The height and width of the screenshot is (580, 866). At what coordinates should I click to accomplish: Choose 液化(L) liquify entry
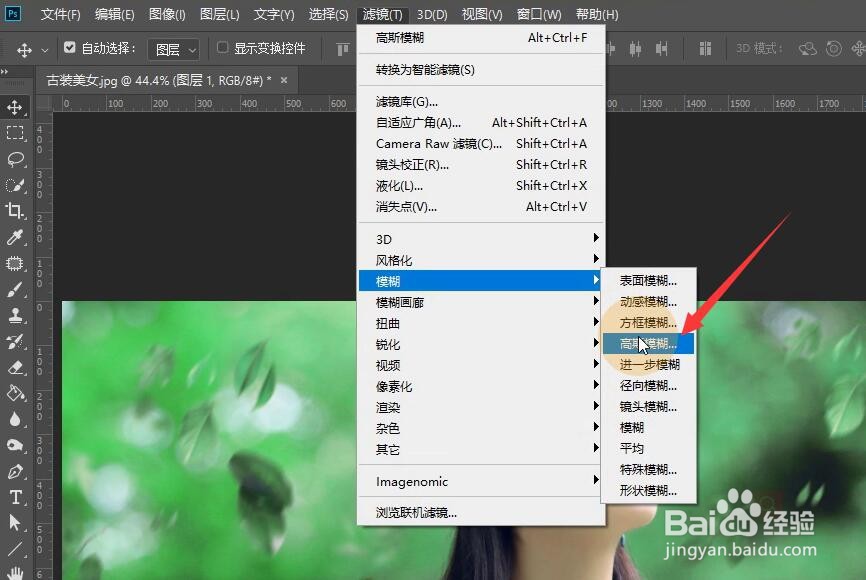pos(481,186)
